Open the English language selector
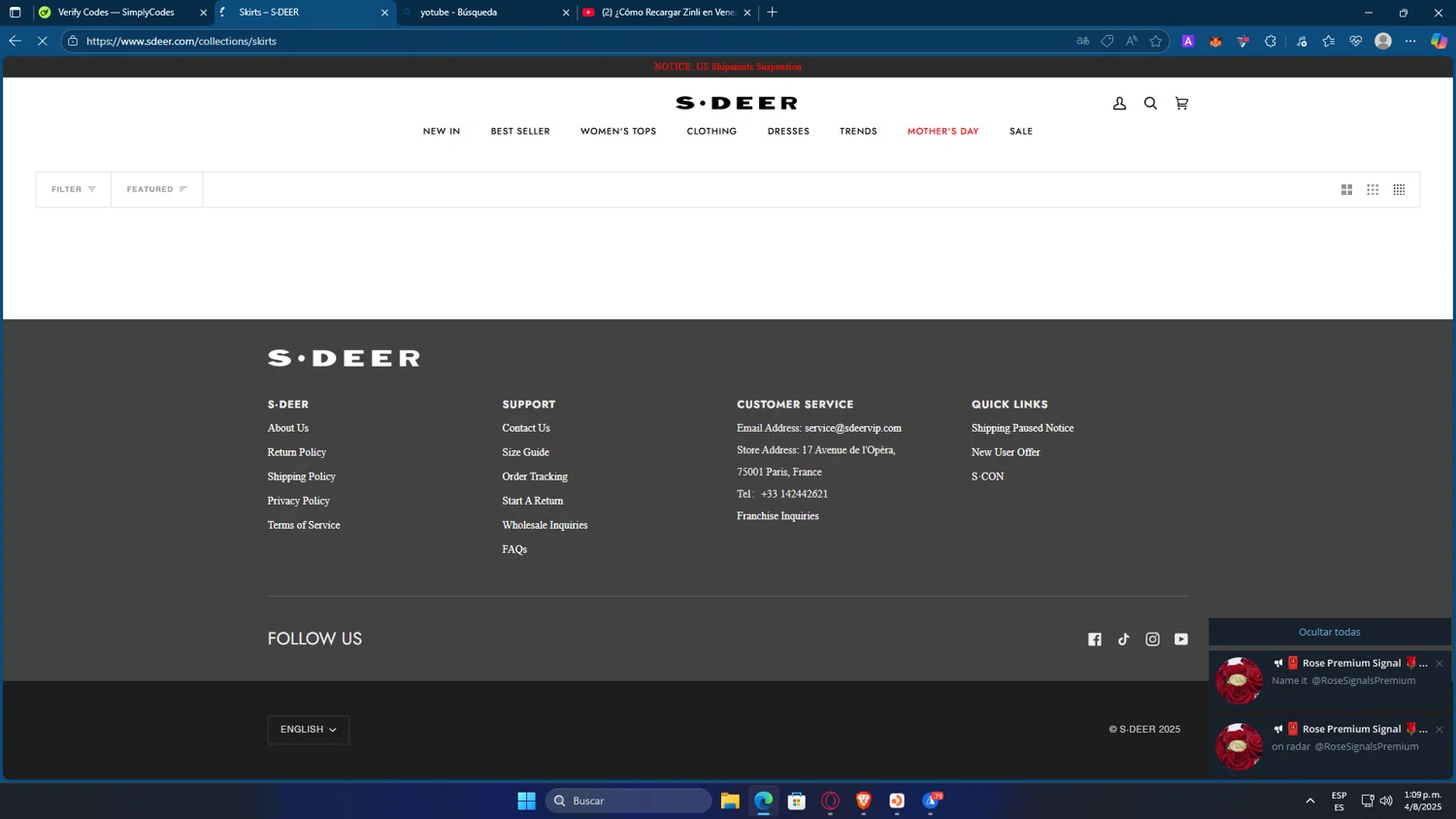Screen dimensions: 1456x819 click(309, 730)
